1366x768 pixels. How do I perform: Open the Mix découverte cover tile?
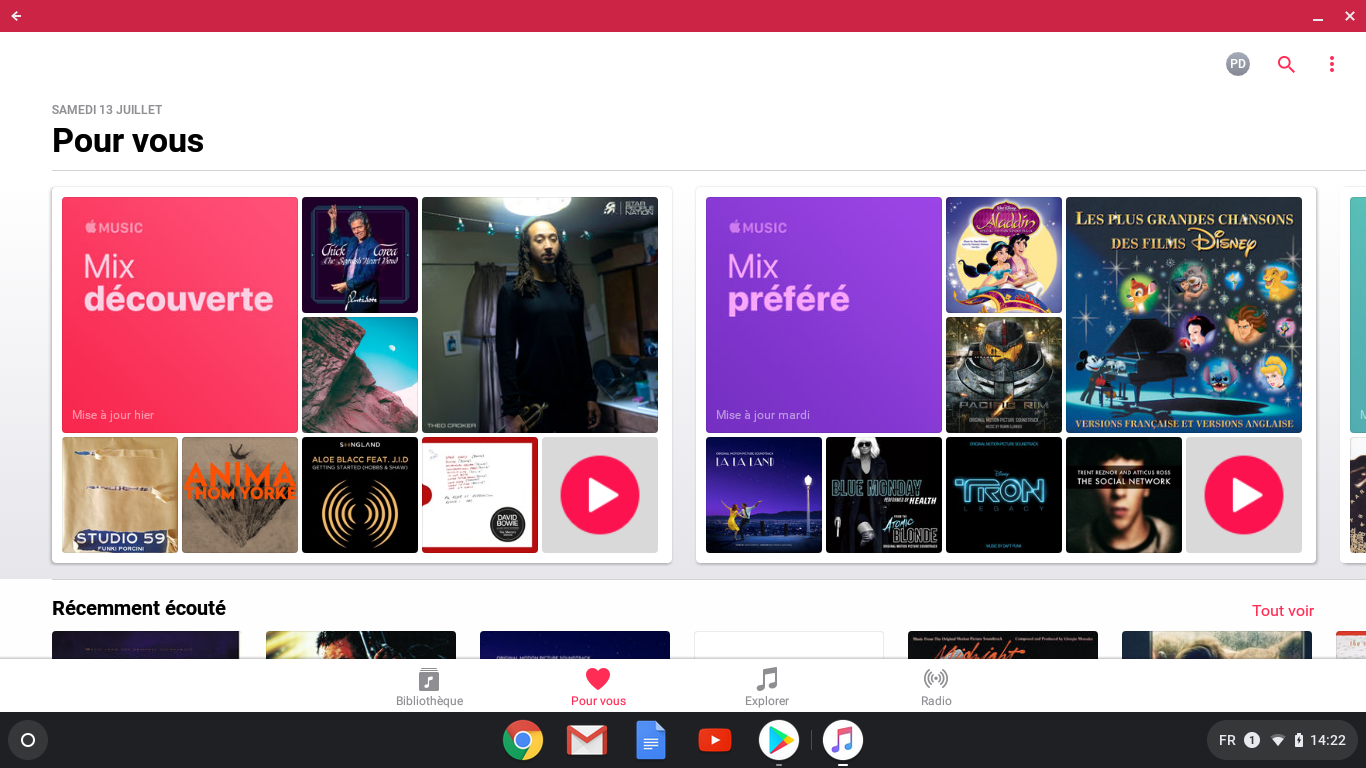(x=180, y=315)
